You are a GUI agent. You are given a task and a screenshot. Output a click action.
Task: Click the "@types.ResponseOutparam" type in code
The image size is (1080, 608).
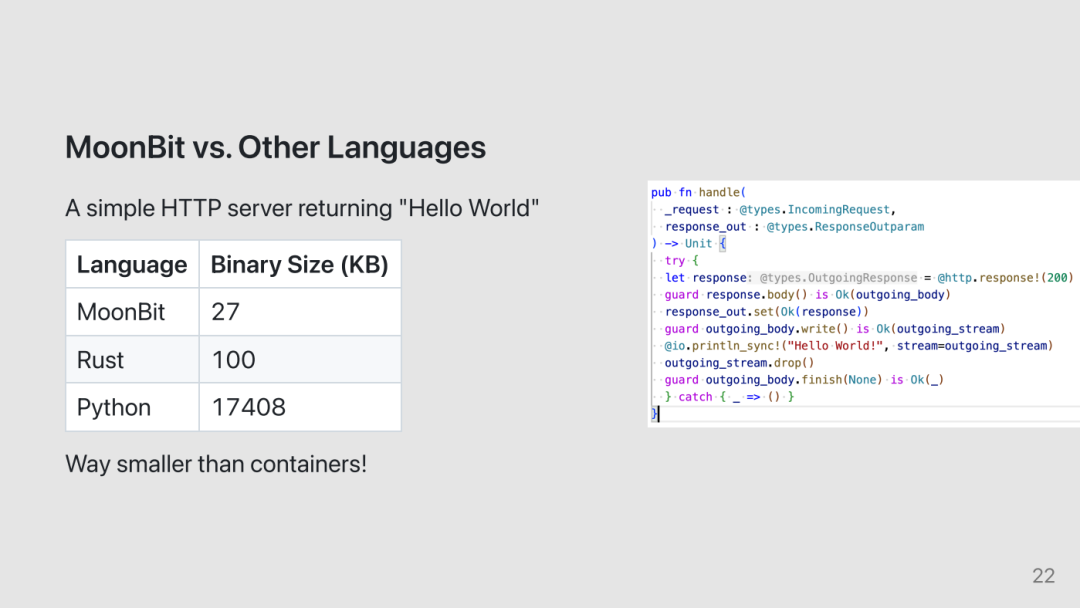click(831, 226)
